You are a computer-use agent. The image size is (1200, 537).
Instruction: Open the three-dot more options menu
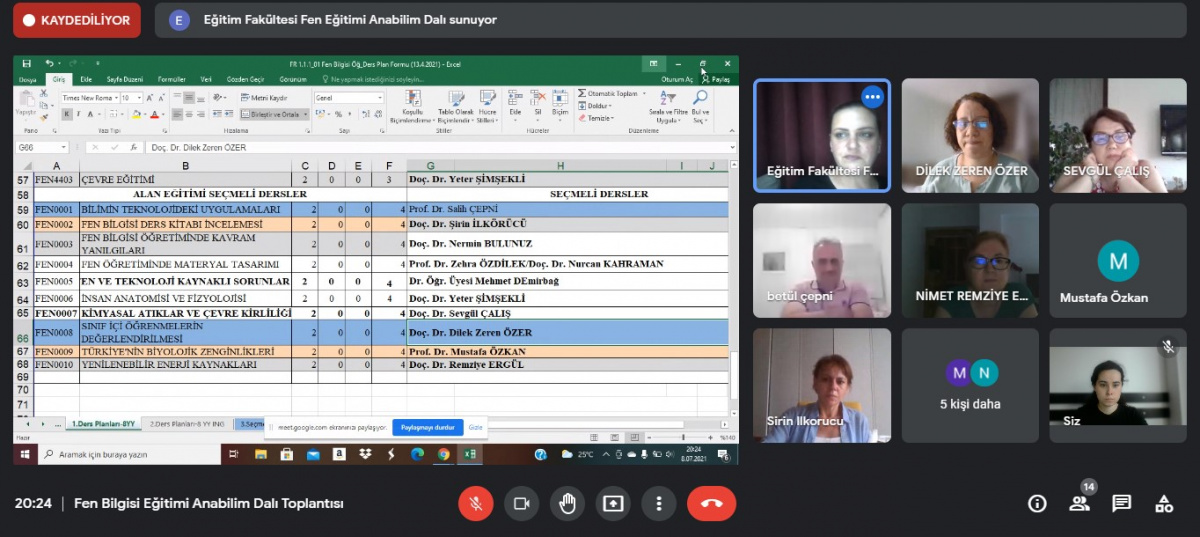click(658, 503)
